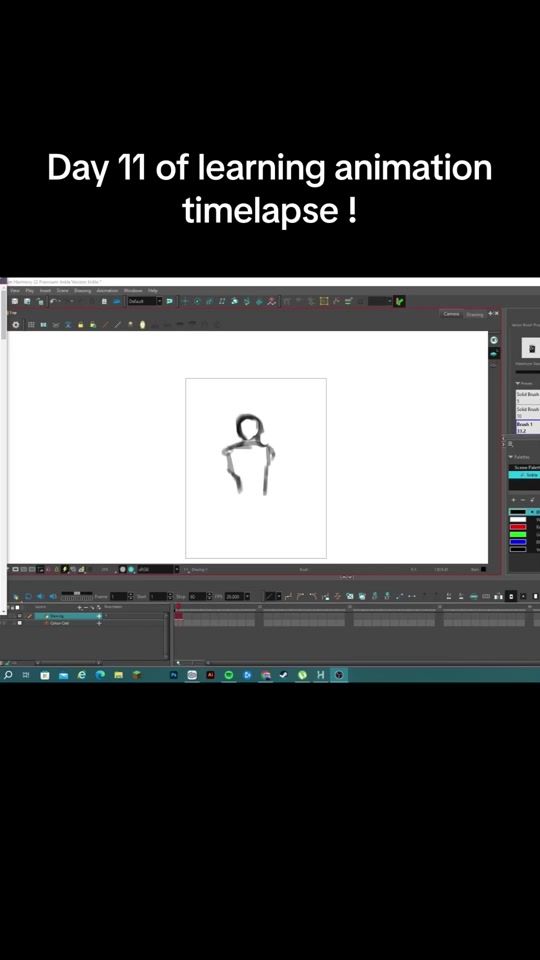Click the yellow square icon in top toolbar
This screenshot has width=540, height=960.
click(324, 301)
